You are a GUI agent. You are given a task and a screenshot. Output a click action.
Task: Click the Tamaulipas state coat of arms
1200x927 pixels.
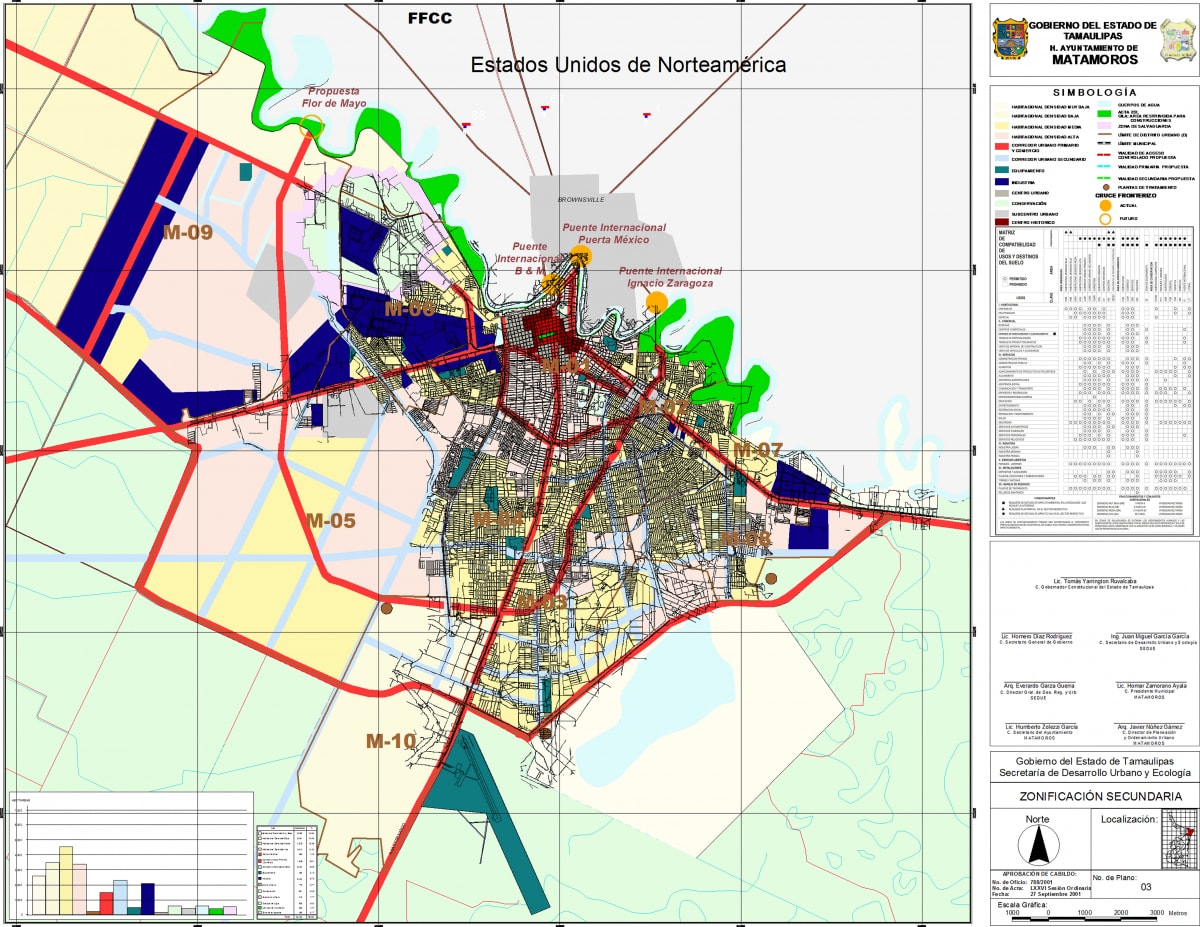pos(1008,40)
